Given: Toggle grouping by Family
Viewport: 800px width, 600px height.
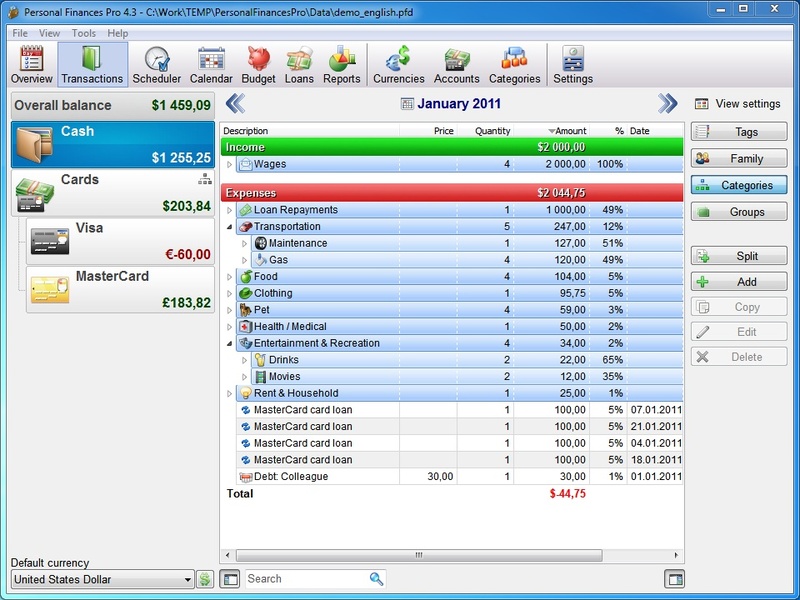Looking at the screenshot, I should coord(738,158).
